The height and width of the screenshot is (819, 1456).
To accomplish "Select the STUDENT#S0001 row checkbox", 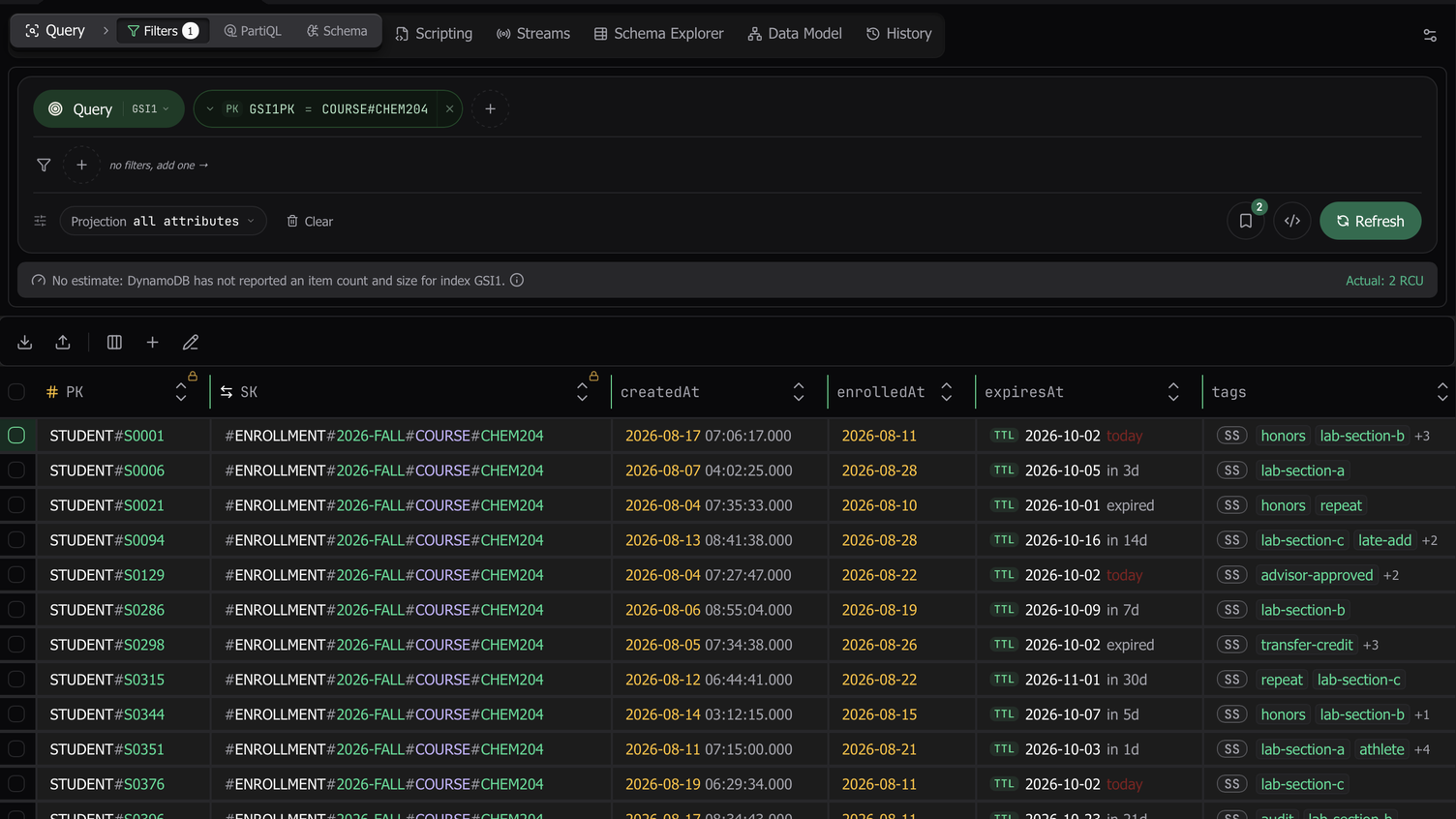I will 16,436.
